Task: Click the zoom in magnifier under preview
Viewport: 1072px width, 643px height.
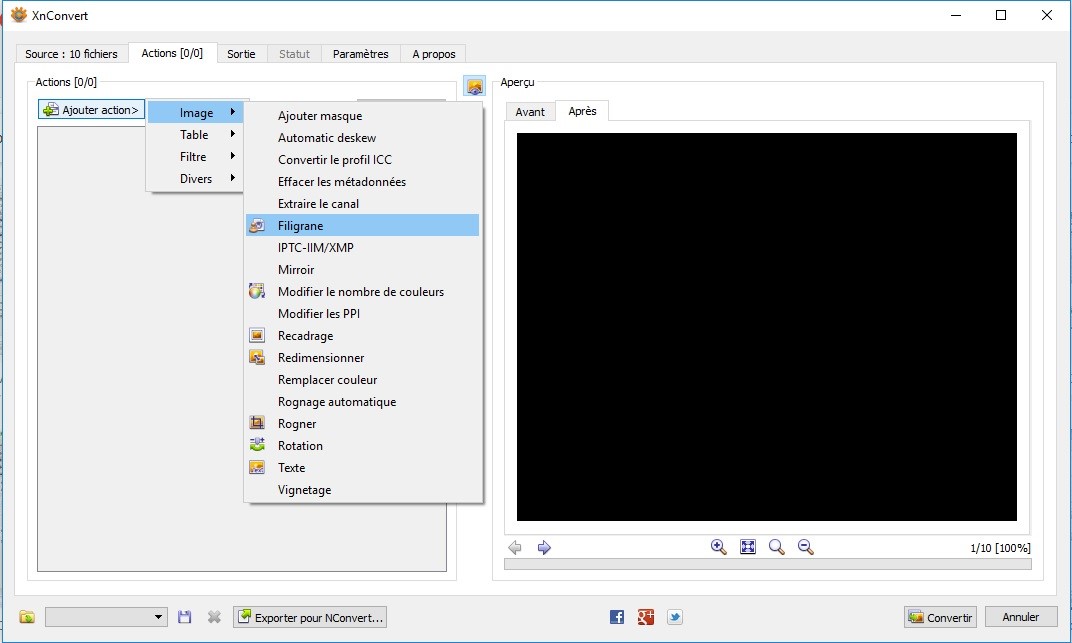Action: [x=718, y=547]
